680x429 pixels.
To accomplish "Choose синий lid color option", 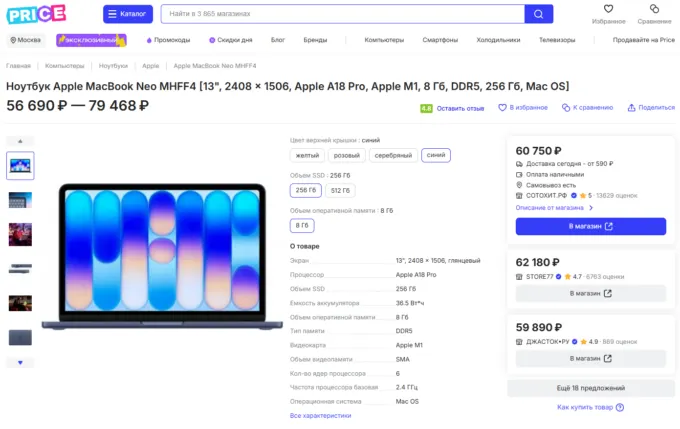I will (436, 155).
